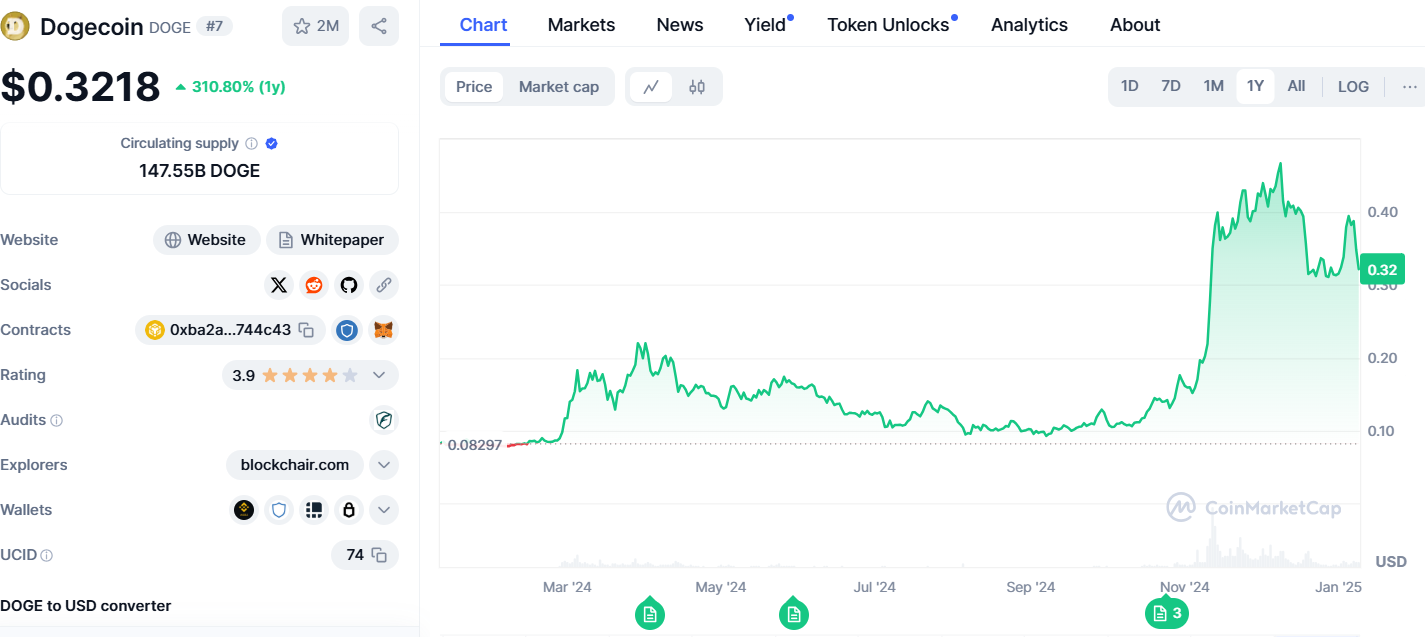
Task: Open the Whitepaper link
Action: (x=331, y=240)
